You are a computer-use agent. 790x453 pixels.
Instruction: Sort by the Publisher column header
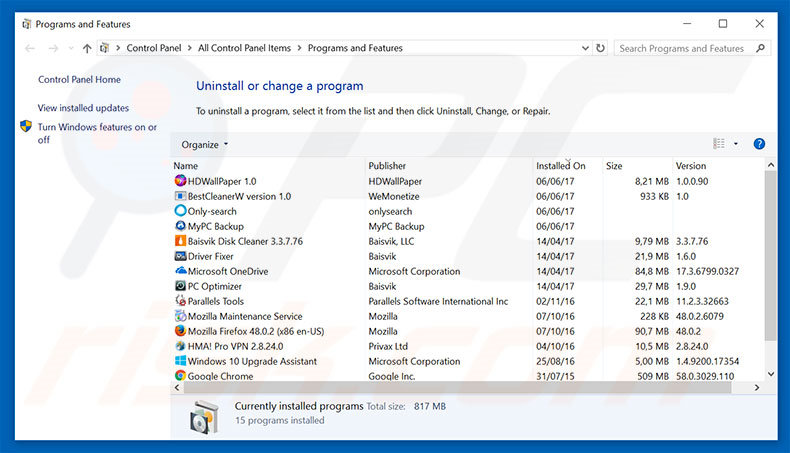tap(387, 166)
